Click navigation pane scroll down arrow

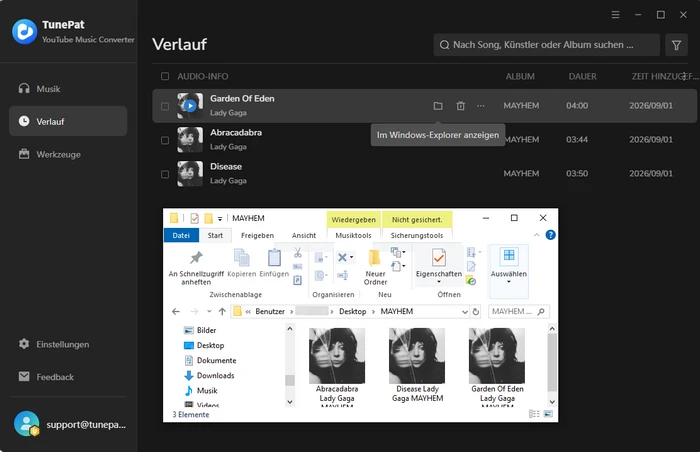pyautogui.click(x=290, y=402)
